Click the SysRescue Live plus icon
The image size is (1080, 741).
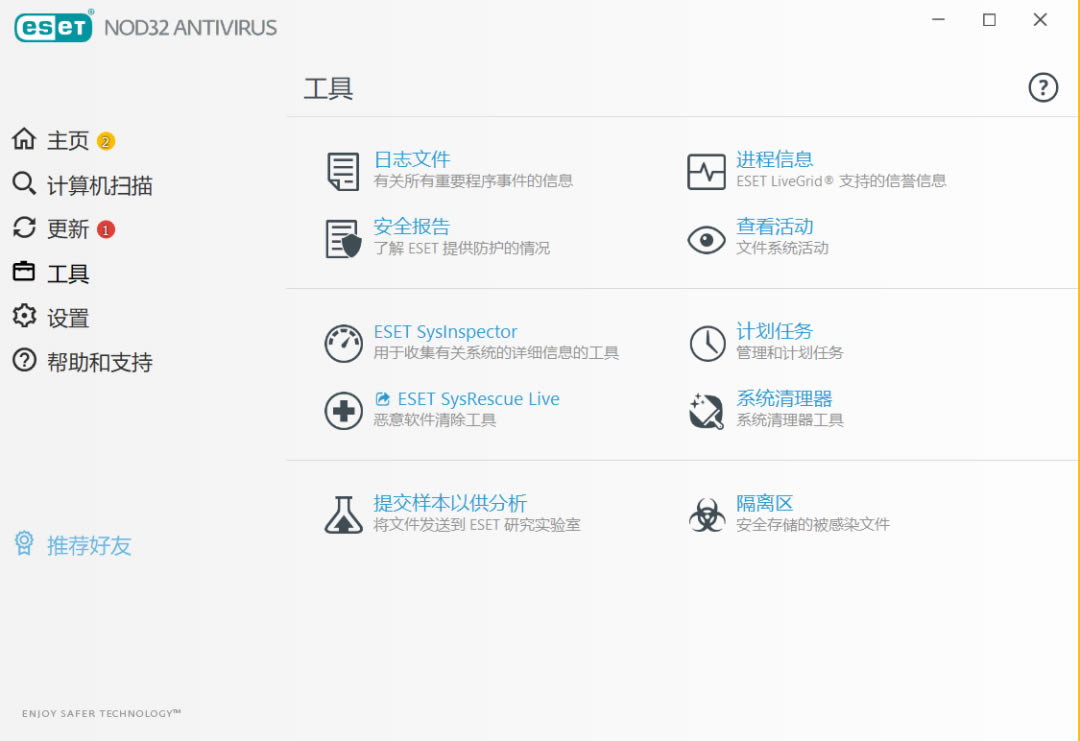click(x=343, y=410)
